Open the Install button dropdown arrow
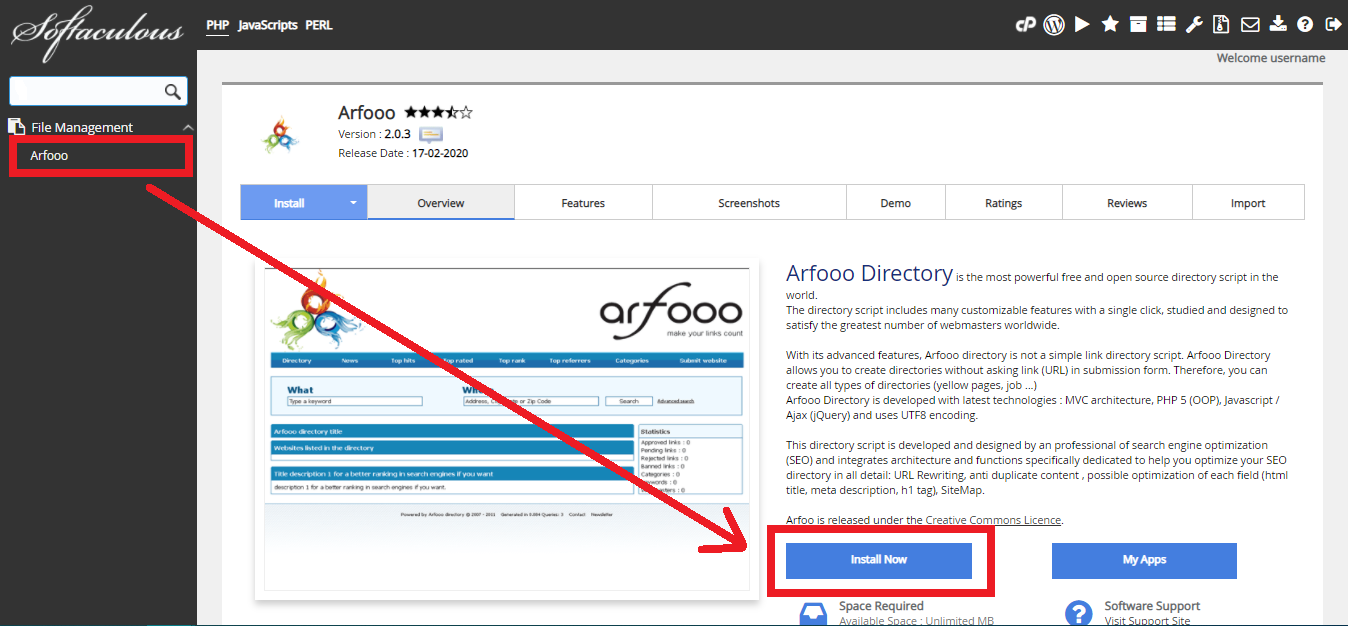Viewport: 1348px width, 626px height. coord(353,203)
